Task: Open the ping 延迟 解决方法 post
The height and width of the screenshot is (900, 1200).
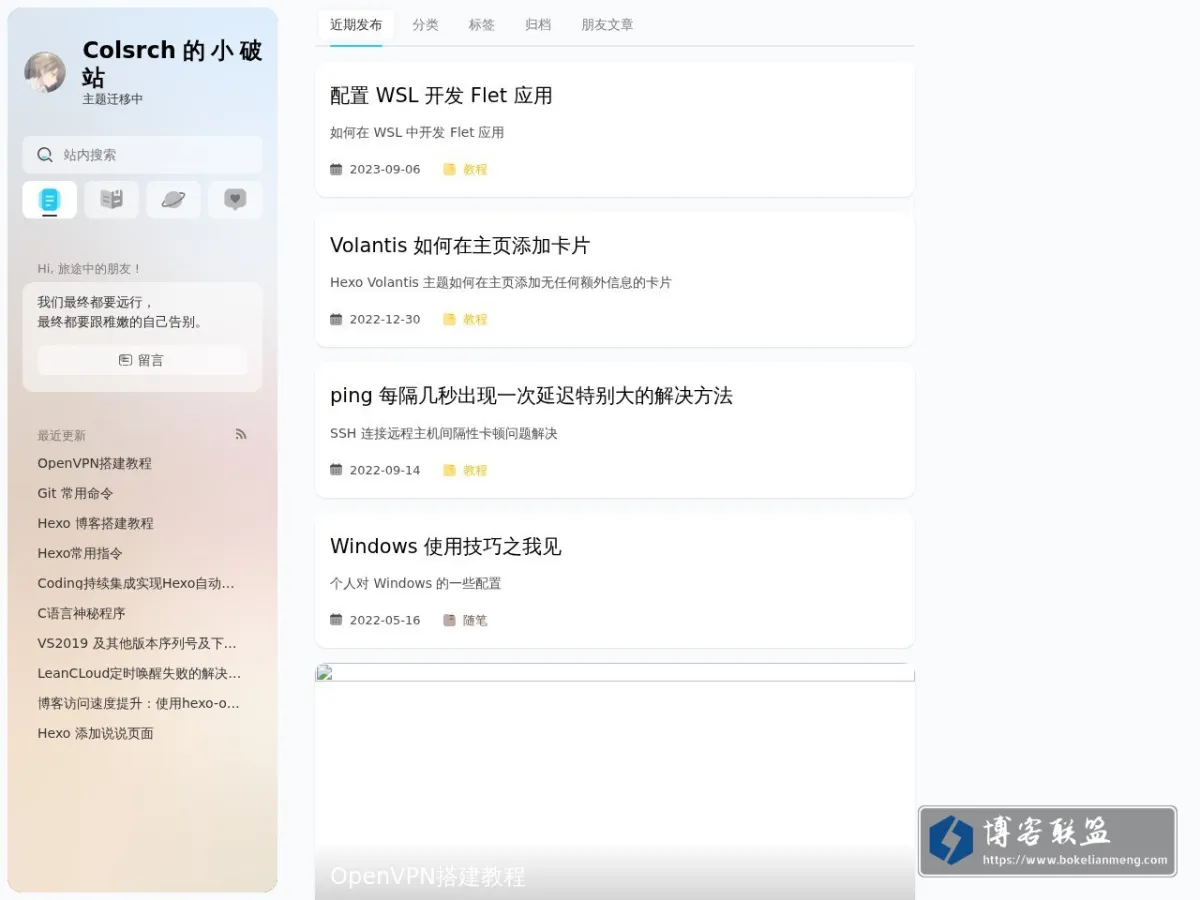Action: pos(531,396)
